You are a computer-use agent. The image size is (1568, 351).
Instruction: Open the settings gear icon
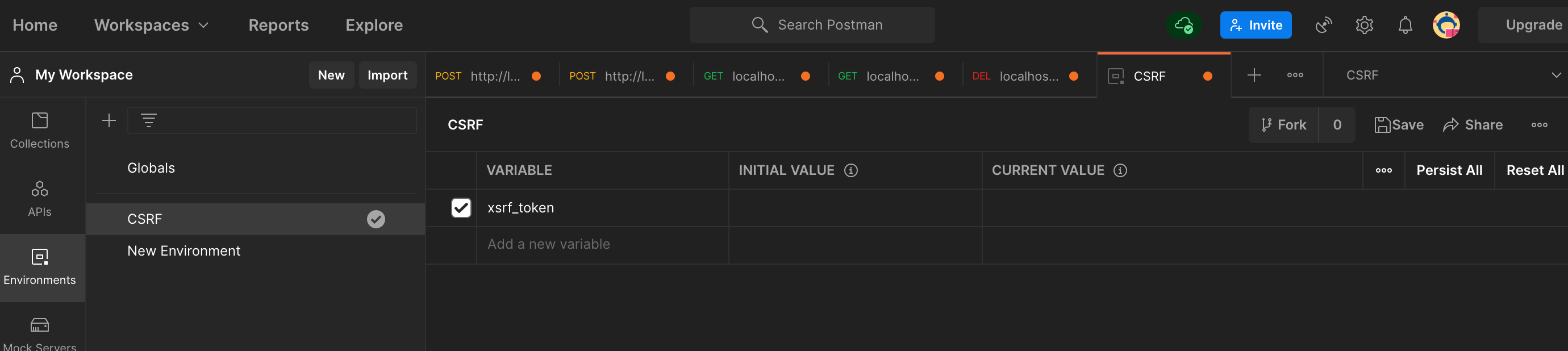click(1364, 25)
